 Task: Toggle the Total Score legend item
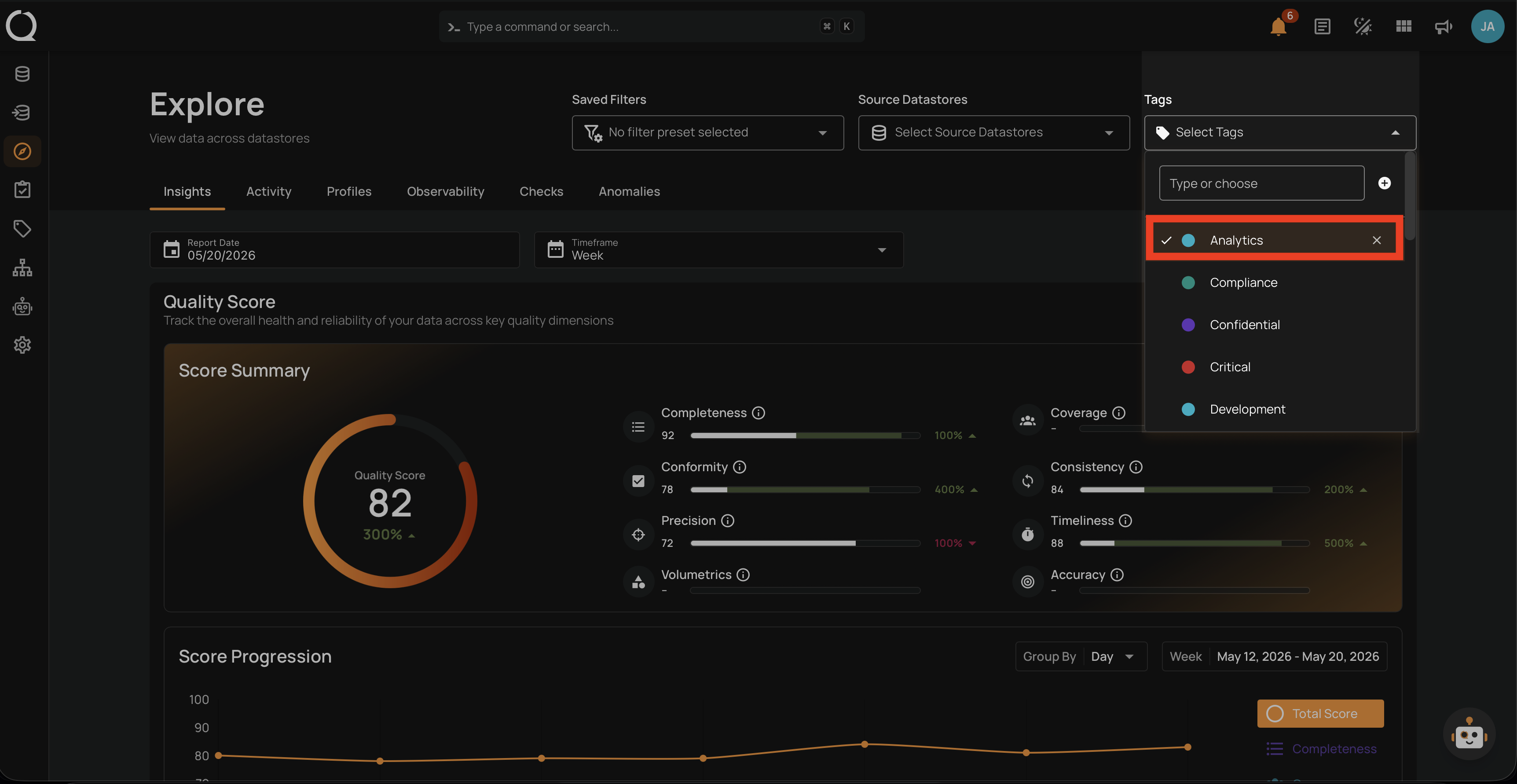point(1320,713)
